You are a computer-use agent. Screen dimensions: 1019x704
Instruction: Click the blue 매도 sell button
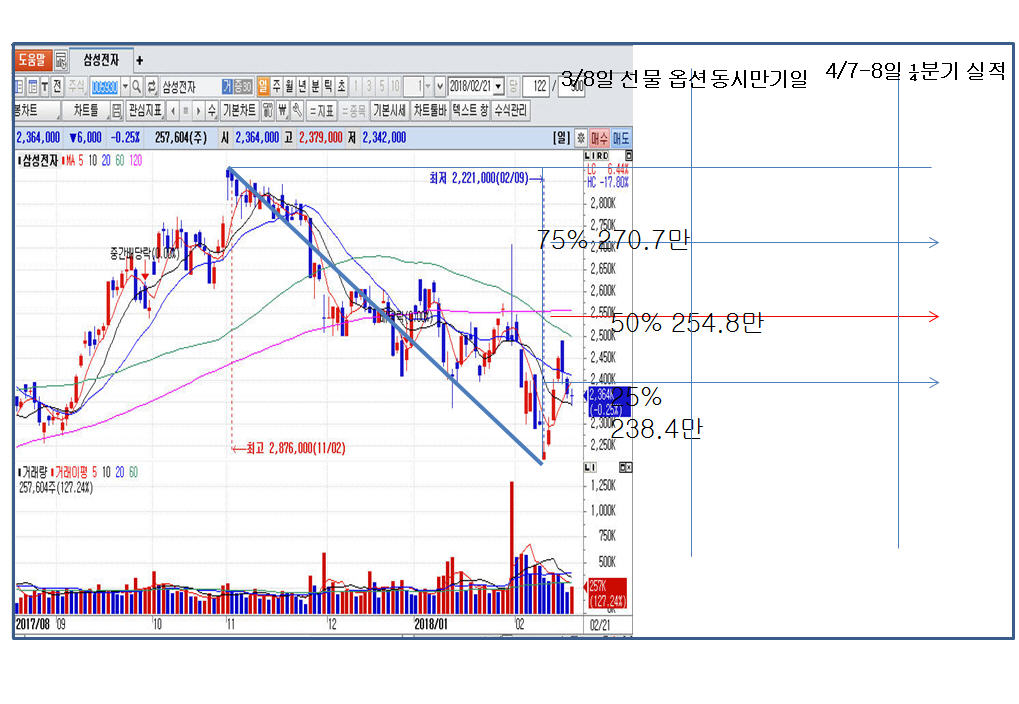[621, 137]
